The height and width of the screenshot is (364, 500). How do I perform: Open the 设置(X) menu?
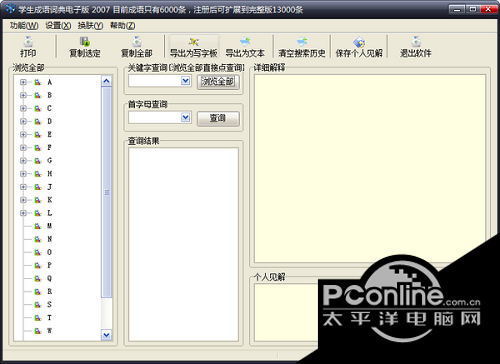click(x=58, y=25)
